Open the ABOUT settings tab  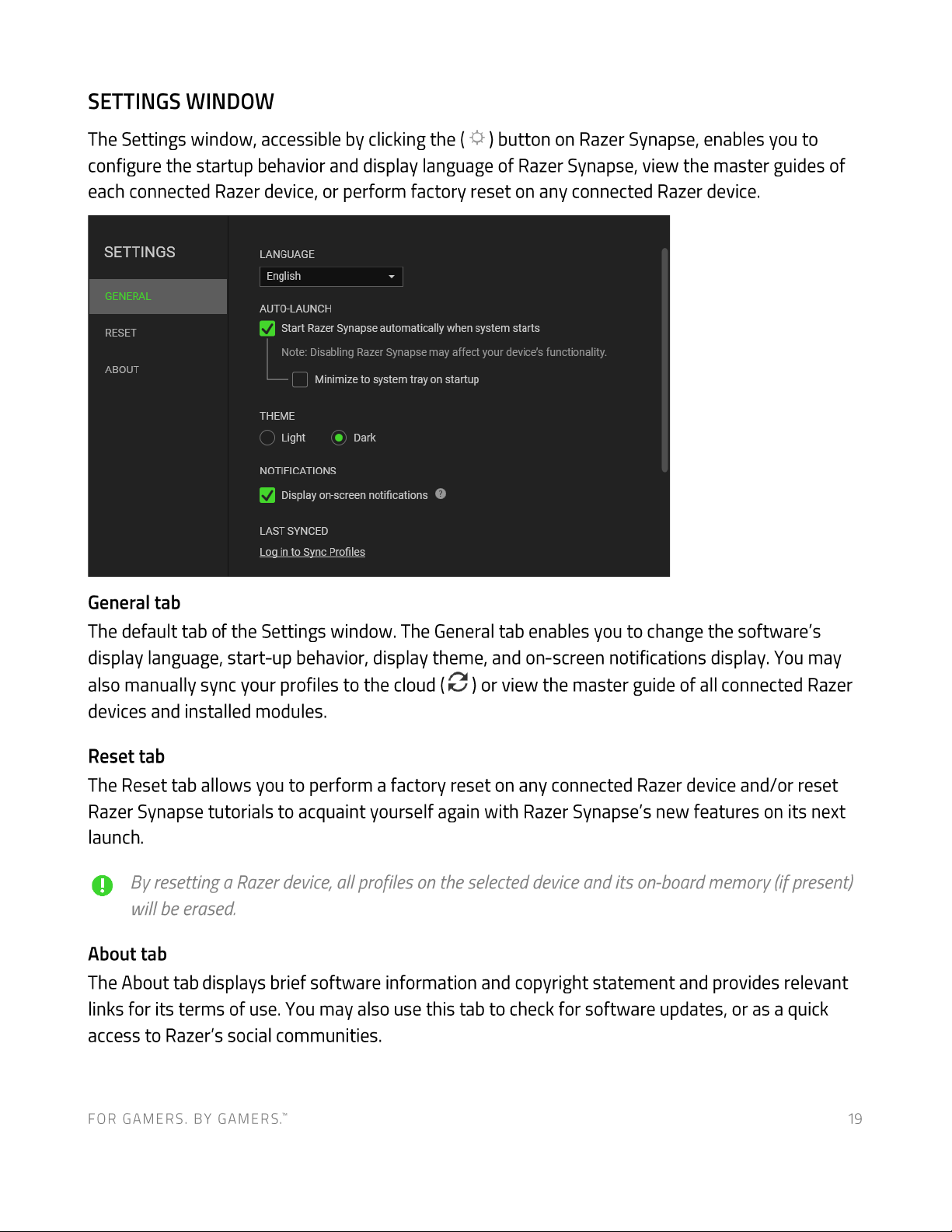[158, 369]
